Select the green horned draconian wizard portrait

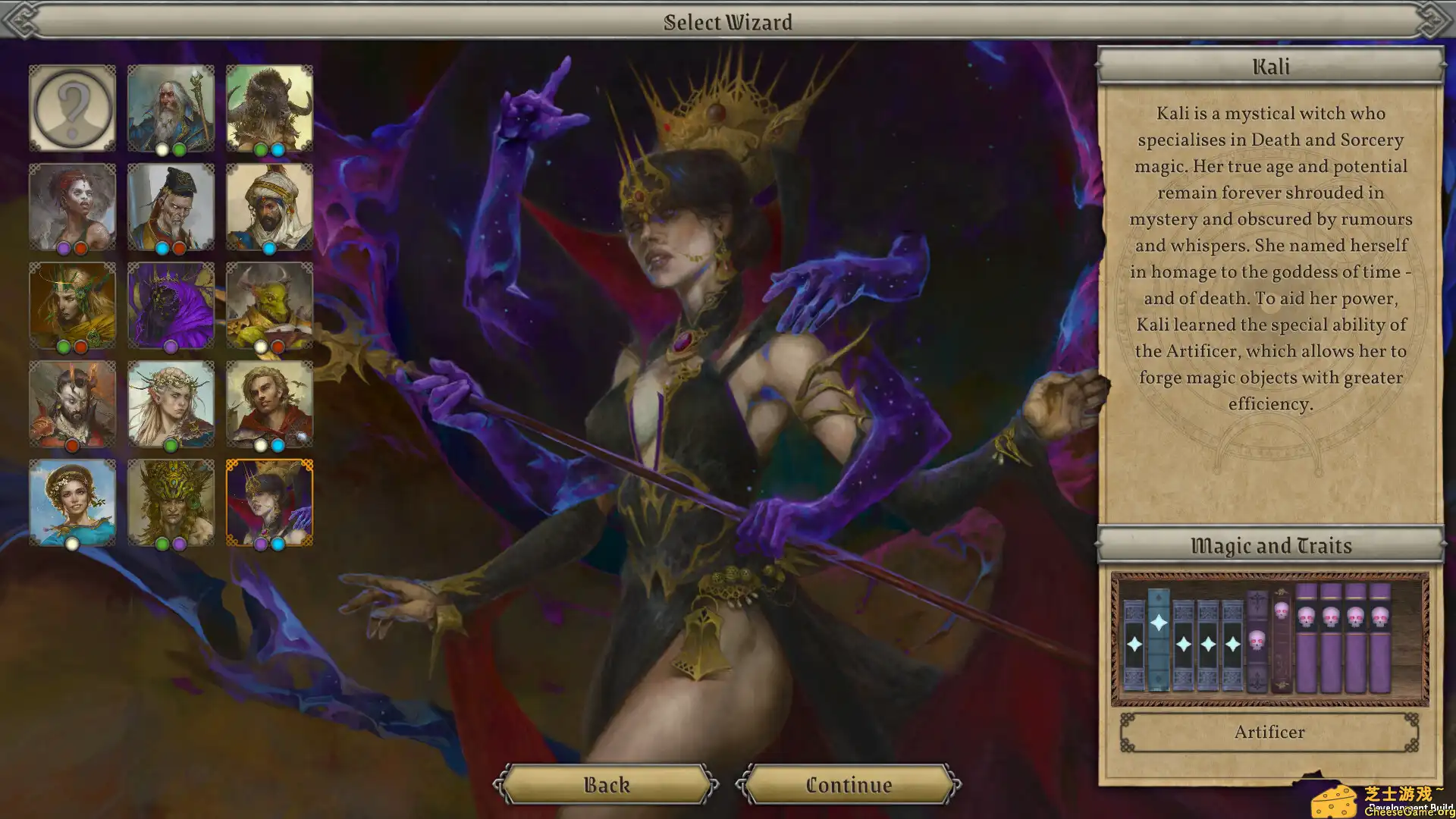pos(269,305)
